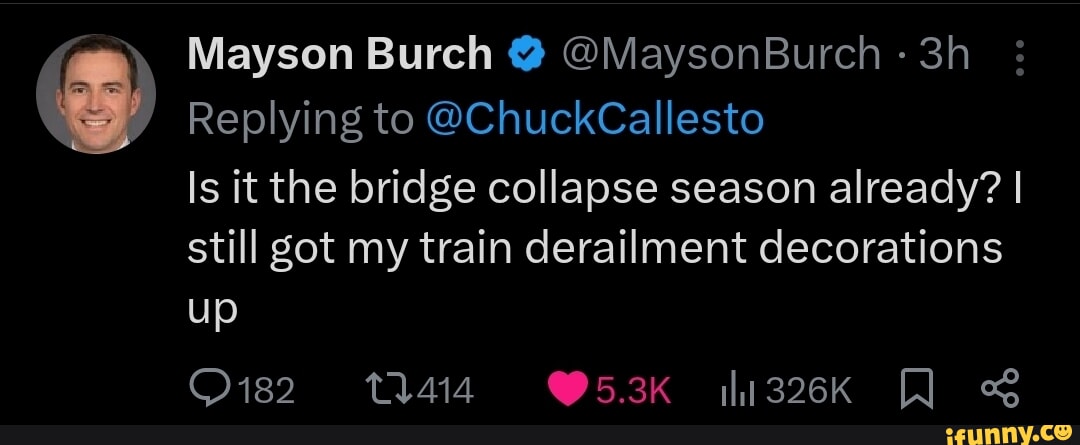Click the share icon

pos(997,386)
